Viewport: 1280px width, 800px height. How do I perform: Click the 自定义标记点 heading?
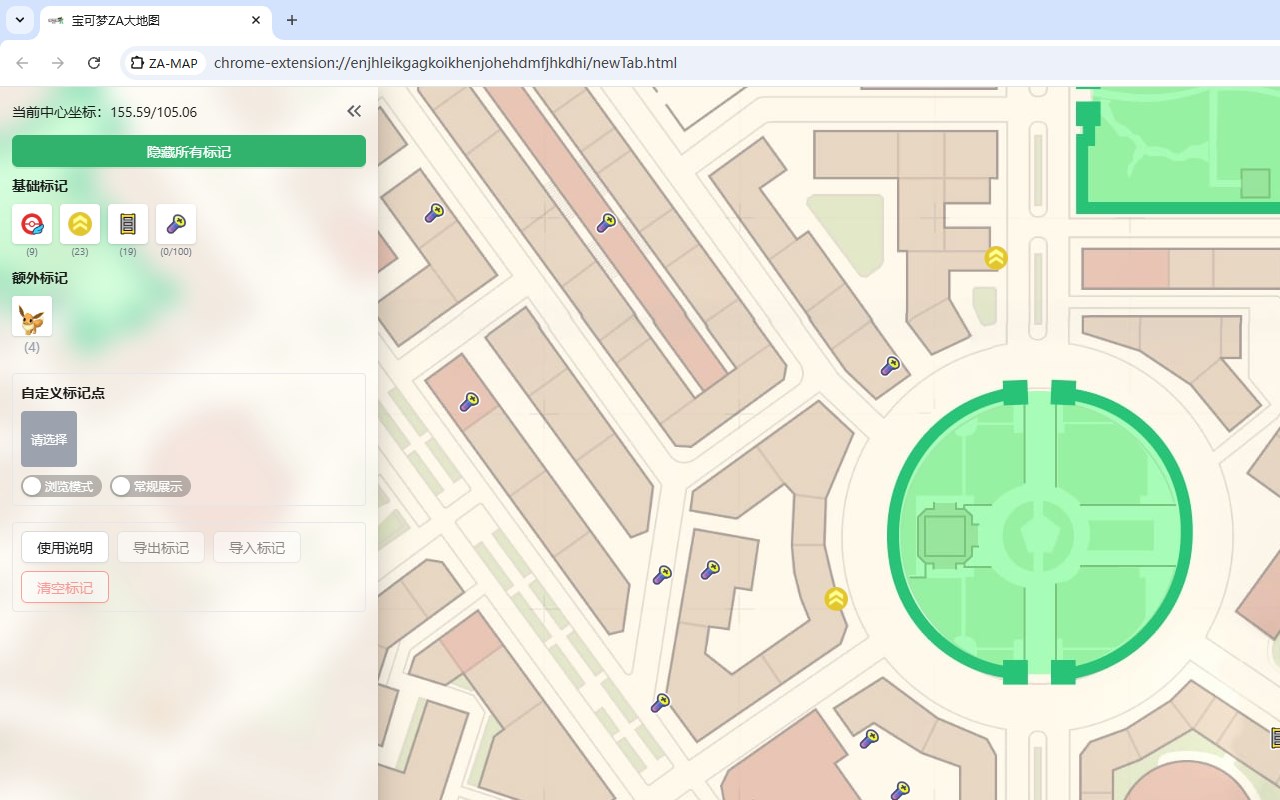coord(63,393)
